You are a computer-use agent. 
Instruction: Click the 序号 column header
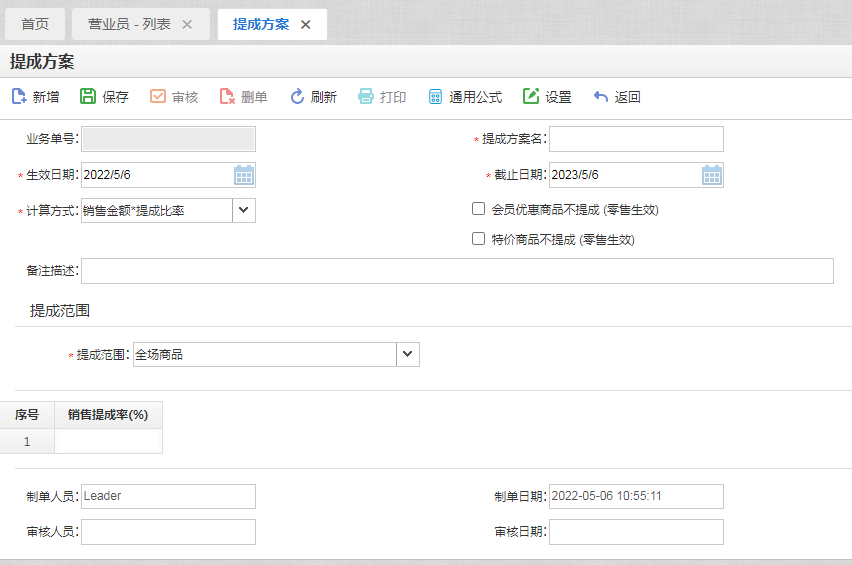(27, 415)
